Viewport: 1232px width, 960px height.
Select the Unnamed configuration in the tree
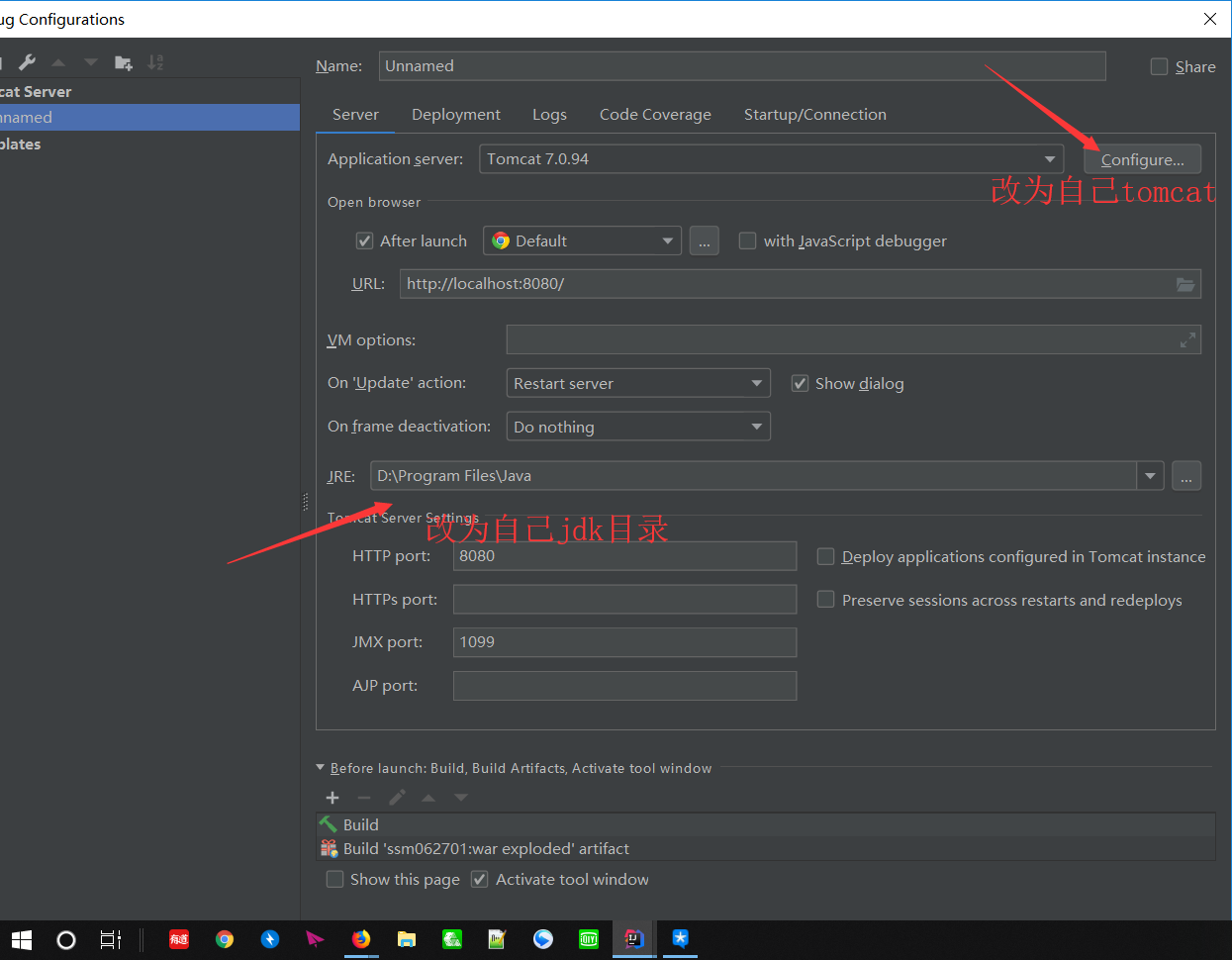tap(149, 117)
